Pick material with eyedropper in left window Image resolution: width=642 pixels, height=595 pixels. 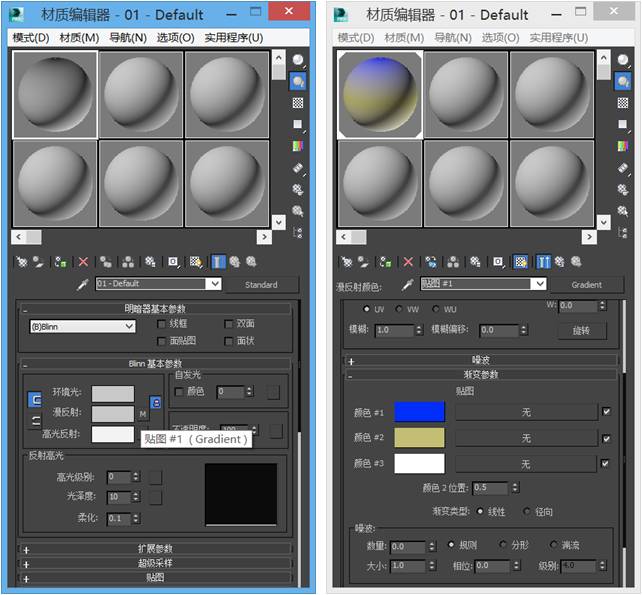[82, 285]
